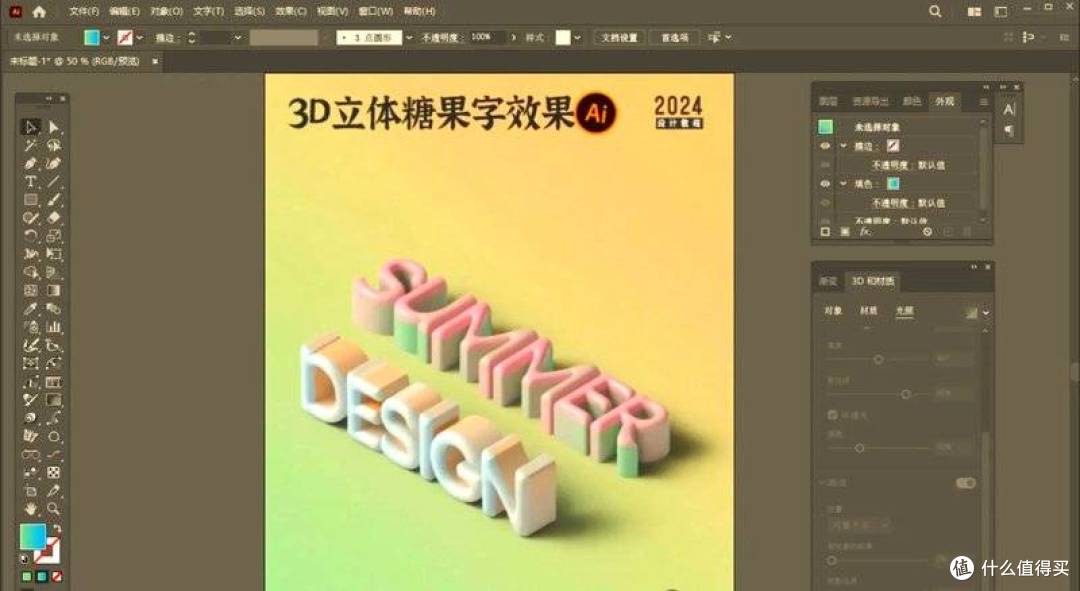Click fill swatch in 填色 row
Screen dimensions: 1080x591
coord(893,184)
